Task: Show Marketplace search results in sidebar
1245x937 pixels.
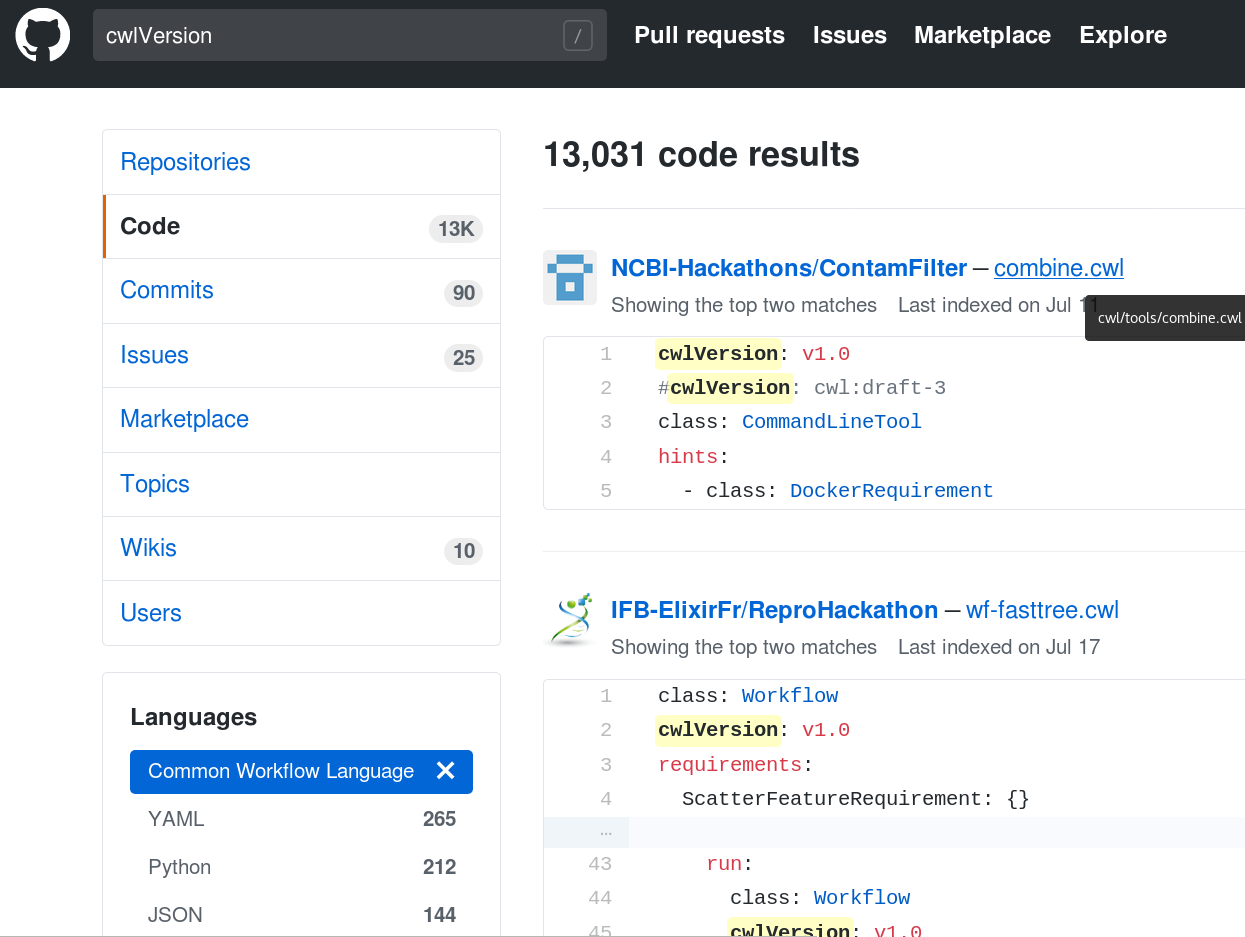Action: click(x=301, y=419)
